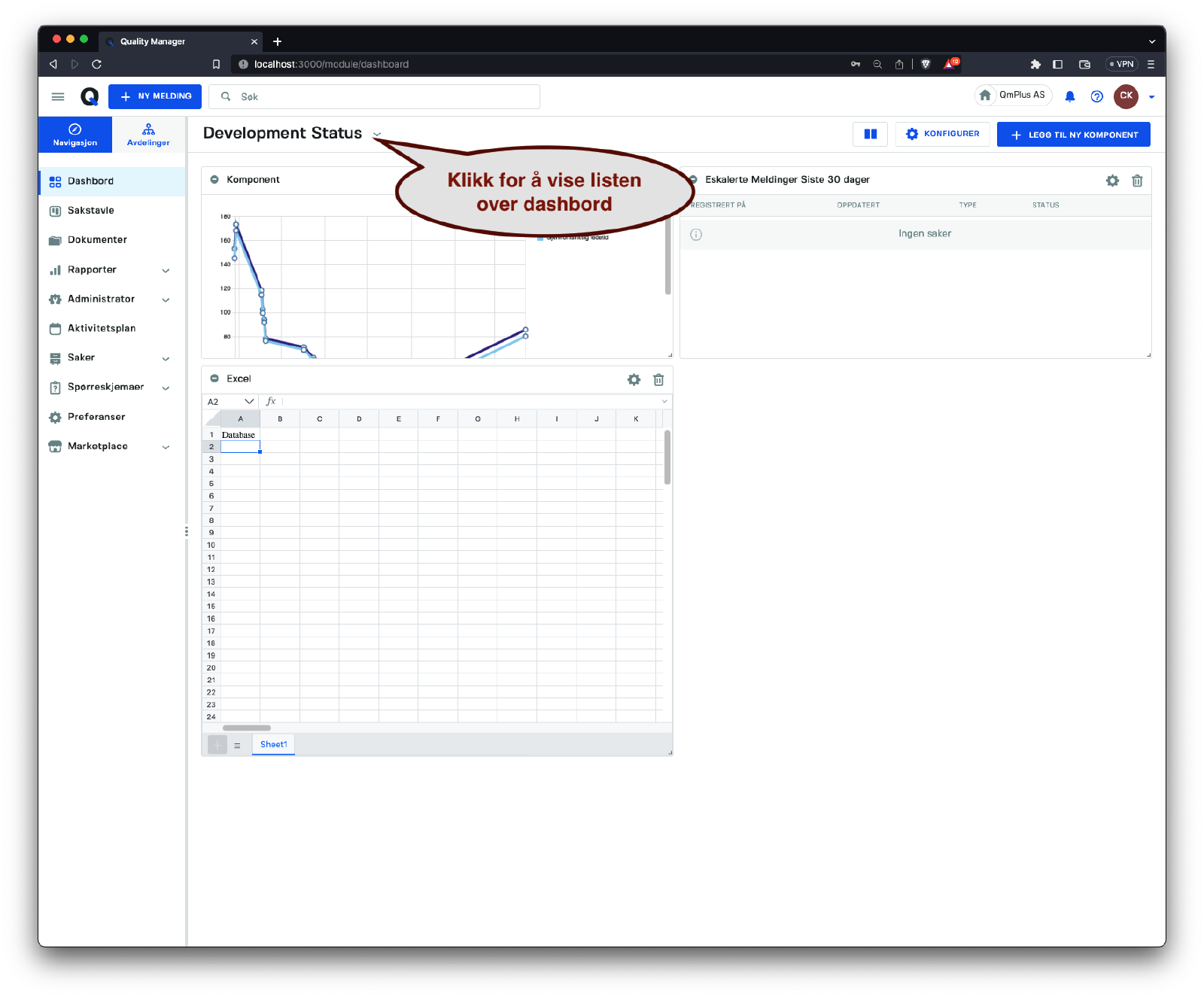Switch to the Avdelinger tab

pos(148,135)
